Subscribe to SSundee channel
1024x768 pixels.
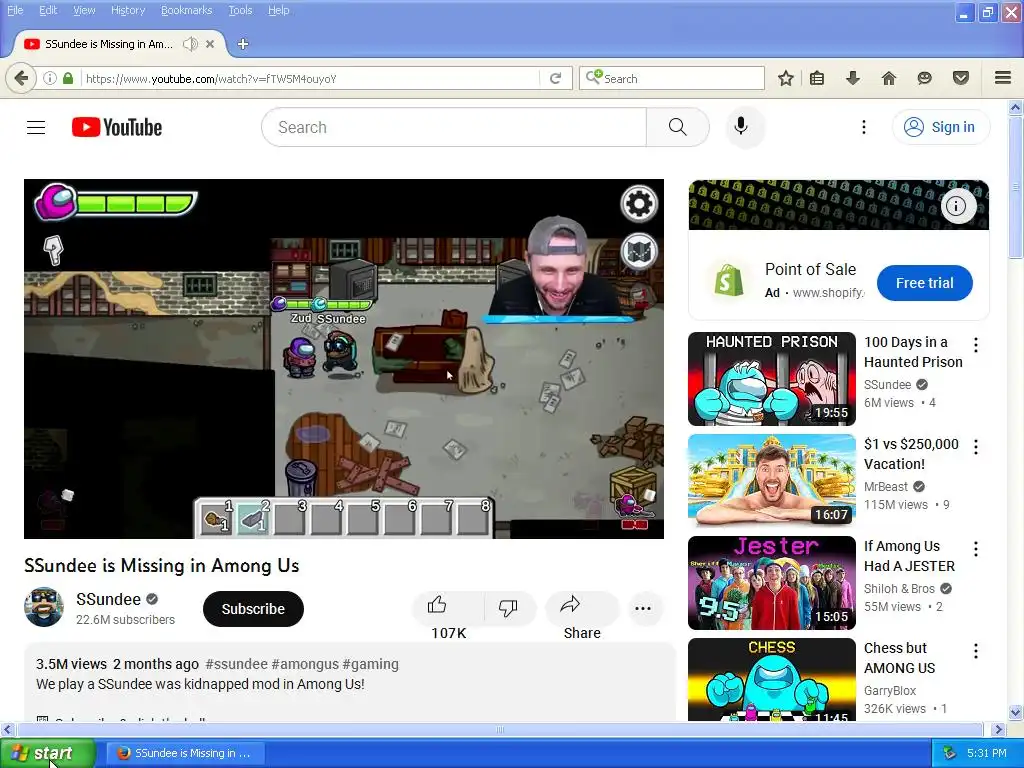253,609
